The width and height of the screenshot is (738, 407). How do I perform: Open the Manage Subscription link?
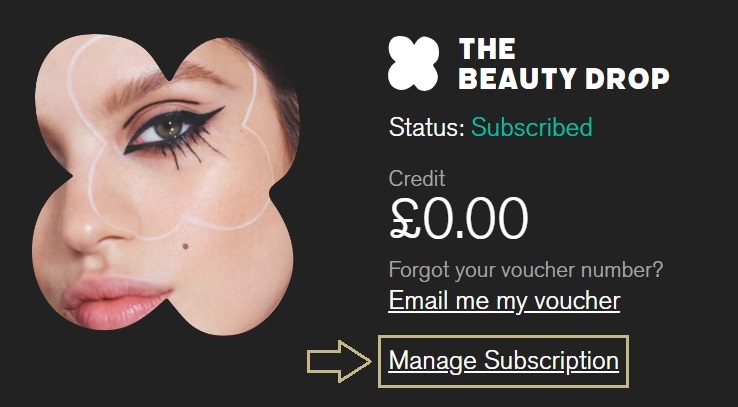click(504, 361)
